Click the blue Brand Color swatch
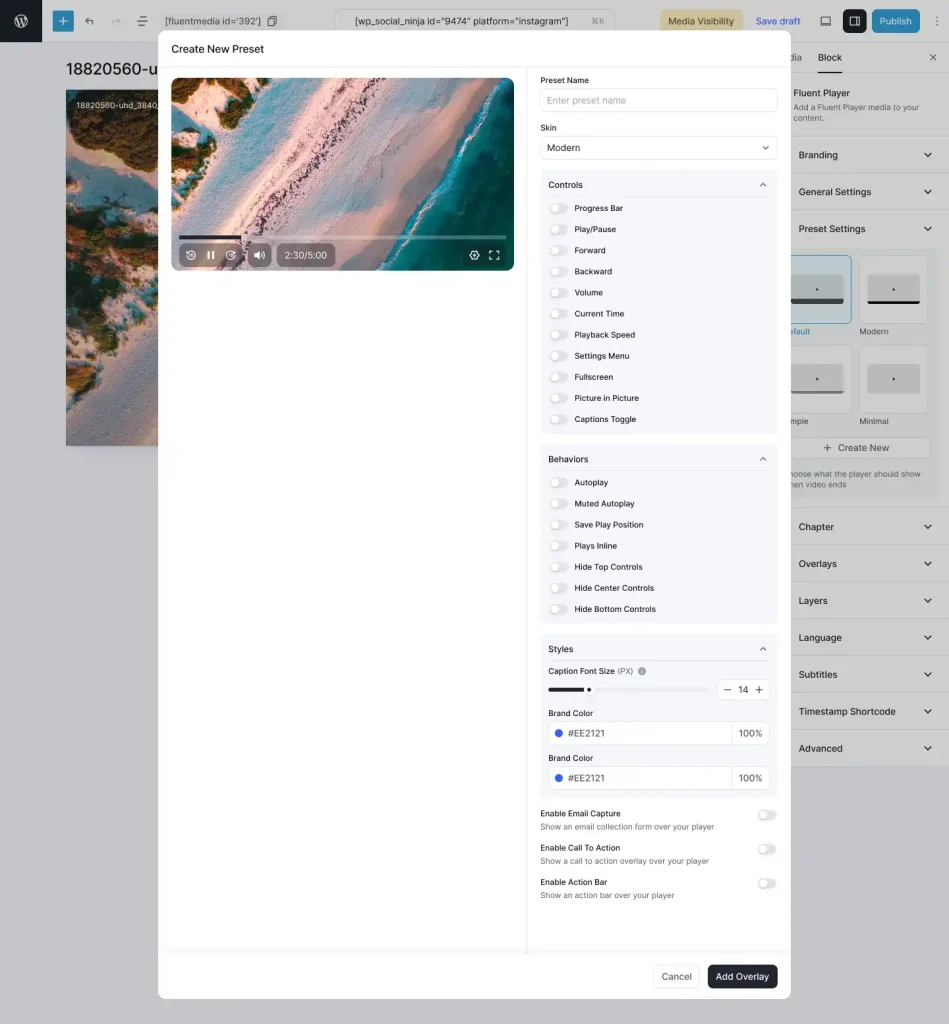 [558, 733]
